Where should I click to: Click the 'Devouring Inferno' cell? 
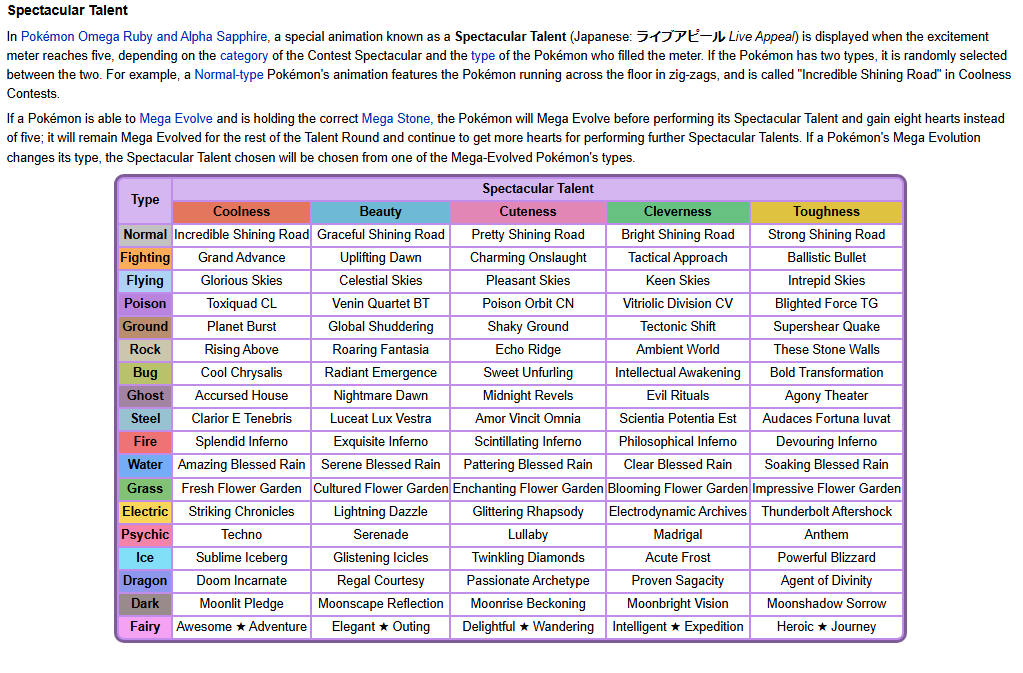(x=827, y=441)
